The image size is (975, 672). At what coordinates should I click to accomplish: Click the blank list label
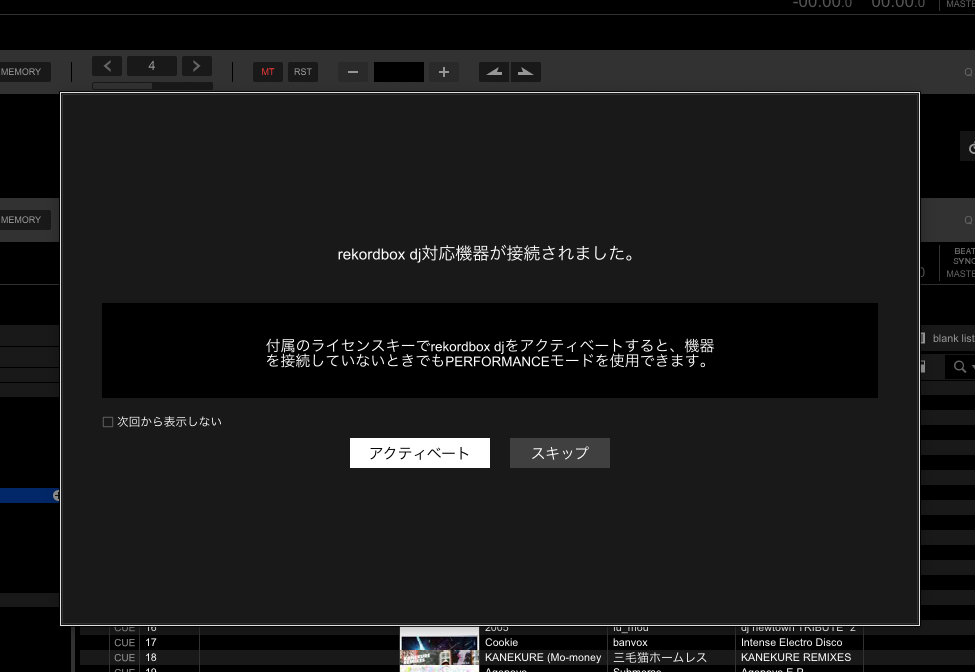(953, 338)
